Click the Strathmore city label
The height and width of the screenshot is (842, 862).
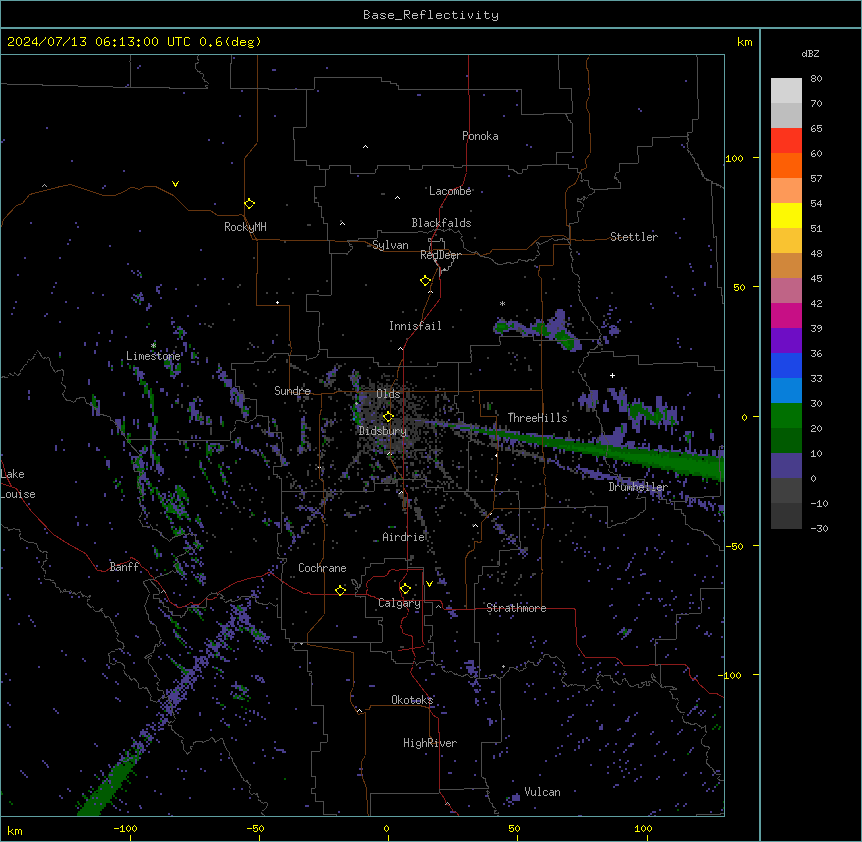coord(516,608)
